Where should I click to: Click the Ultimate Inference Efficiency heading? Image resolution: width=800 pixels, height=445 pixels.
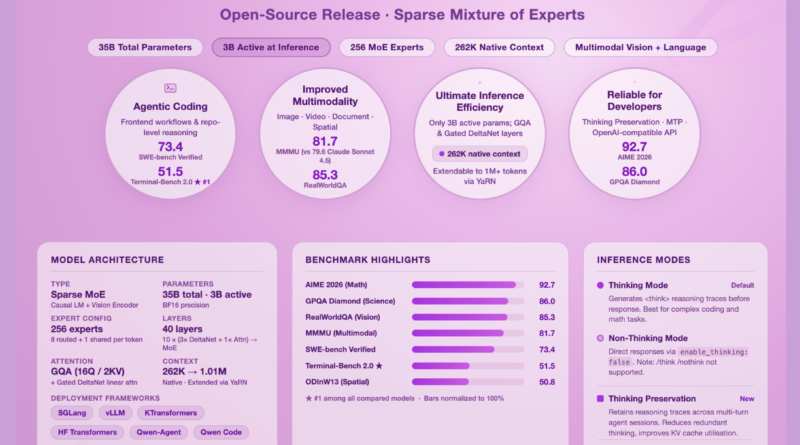[x=480, y=102]
